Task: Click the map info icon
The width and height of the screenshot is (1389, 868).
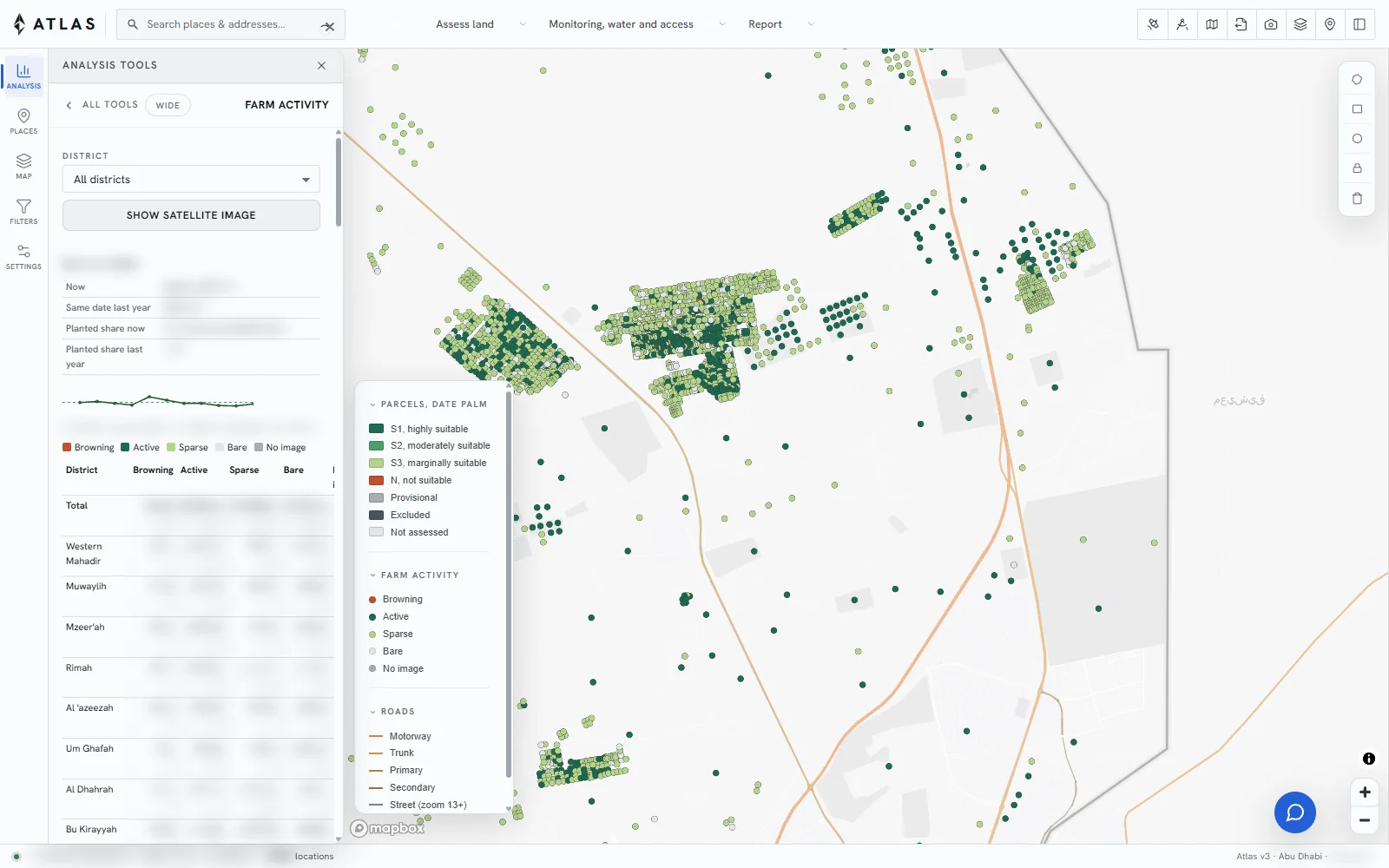Action: click(x=1369, y=759)
